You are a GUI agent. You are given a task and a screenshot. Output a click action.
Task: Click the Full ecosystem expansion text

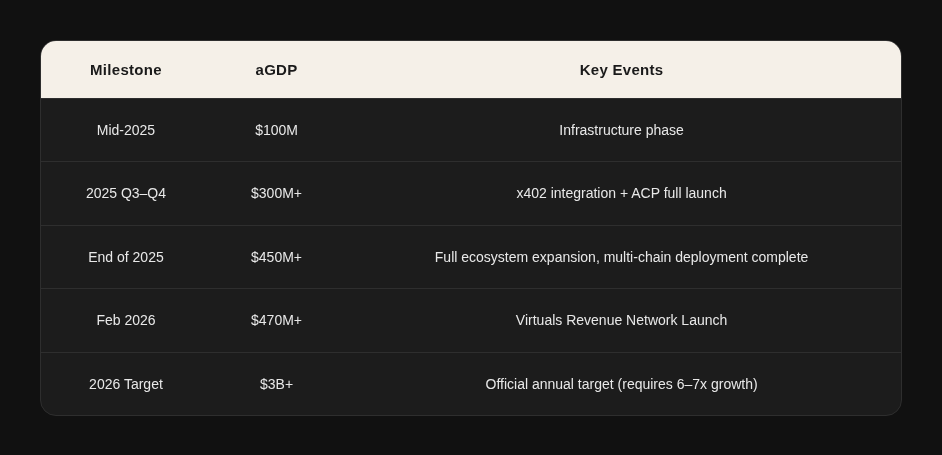(515, 257)
